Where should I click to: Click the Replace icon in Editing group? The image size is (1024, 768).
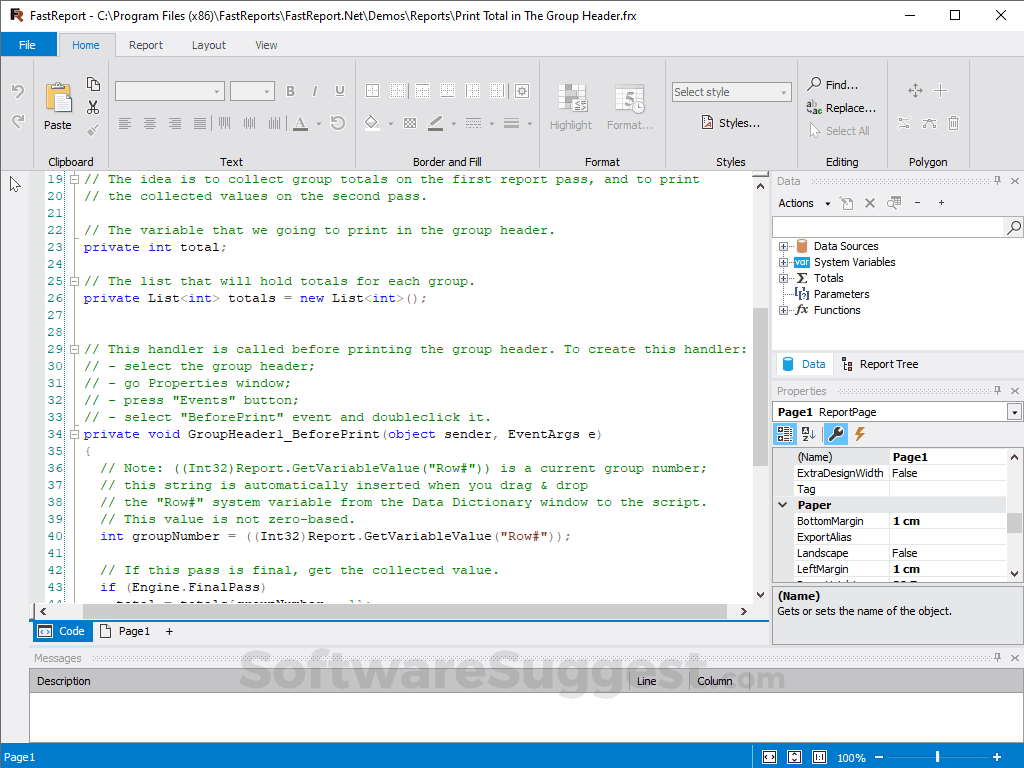(815, 108)
